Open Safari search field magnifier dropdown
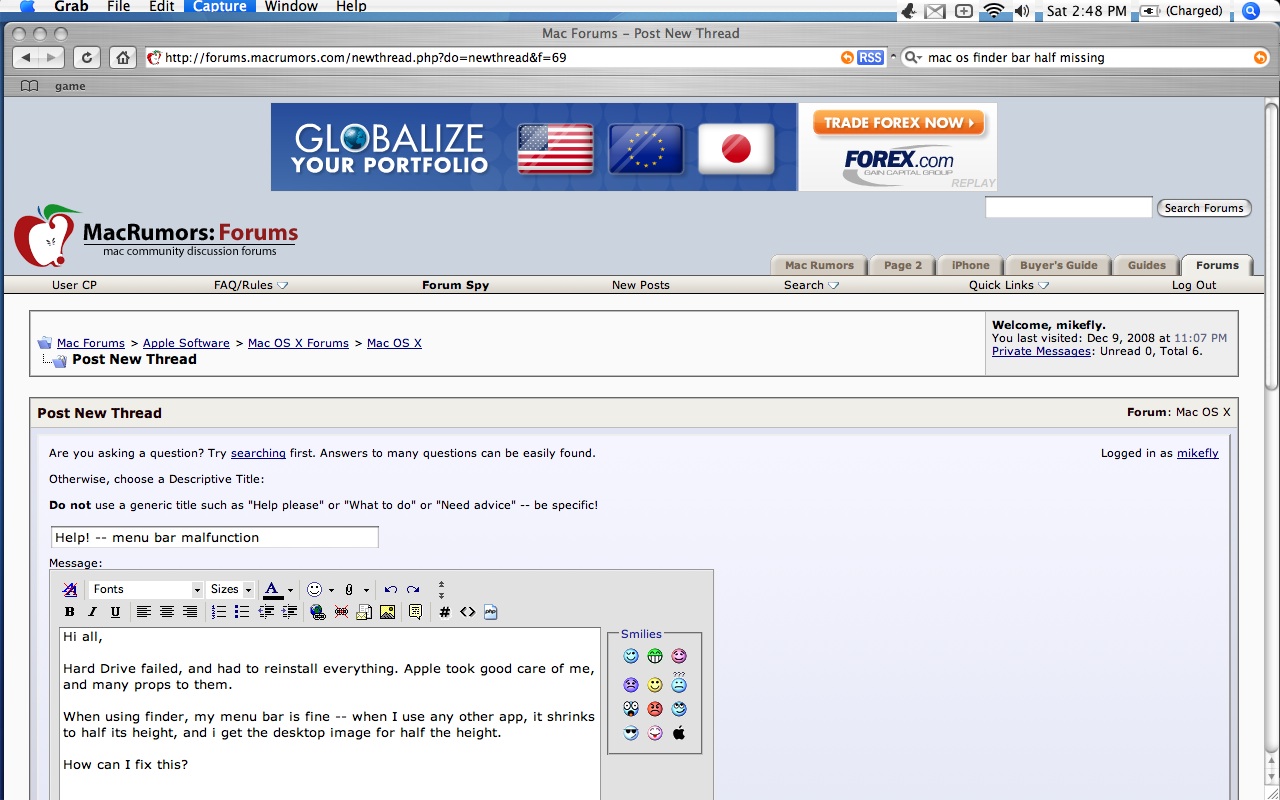Viewport: 1280px width, 800px height. coord(913,58)
